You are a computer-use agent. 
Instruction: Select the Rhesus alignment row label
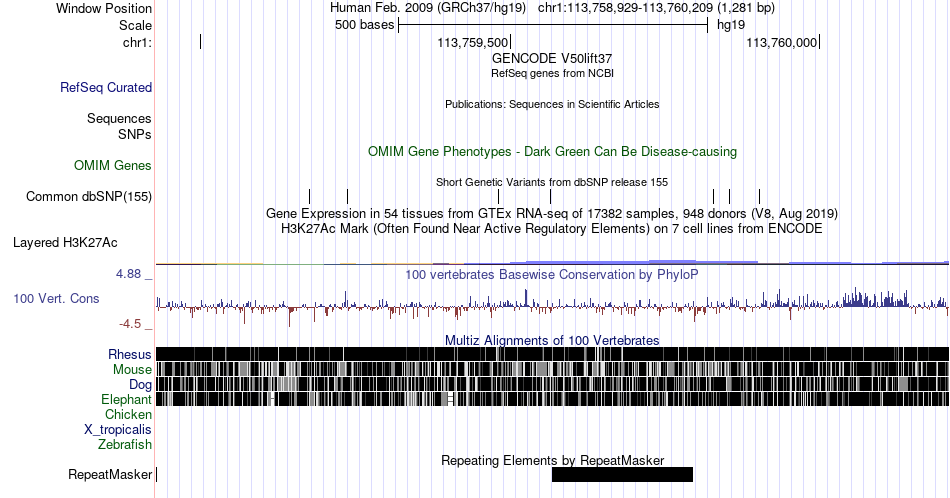coord(130,354)
